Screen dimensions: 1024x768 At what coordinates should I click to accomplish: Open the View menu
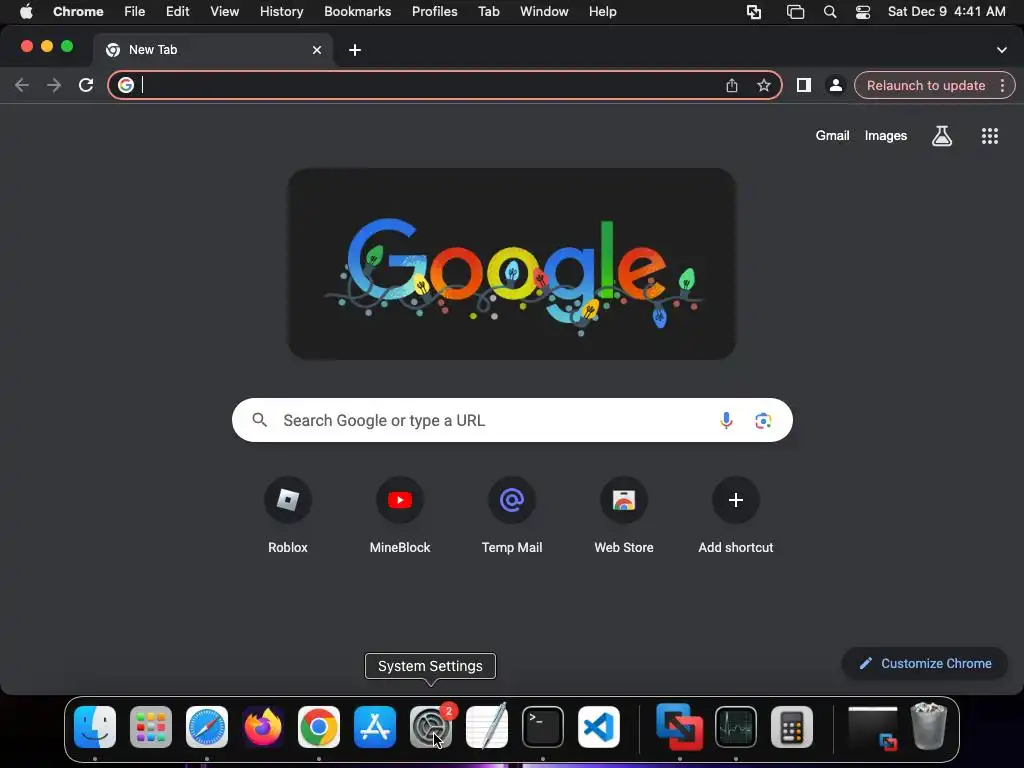[x=225, y=12]
